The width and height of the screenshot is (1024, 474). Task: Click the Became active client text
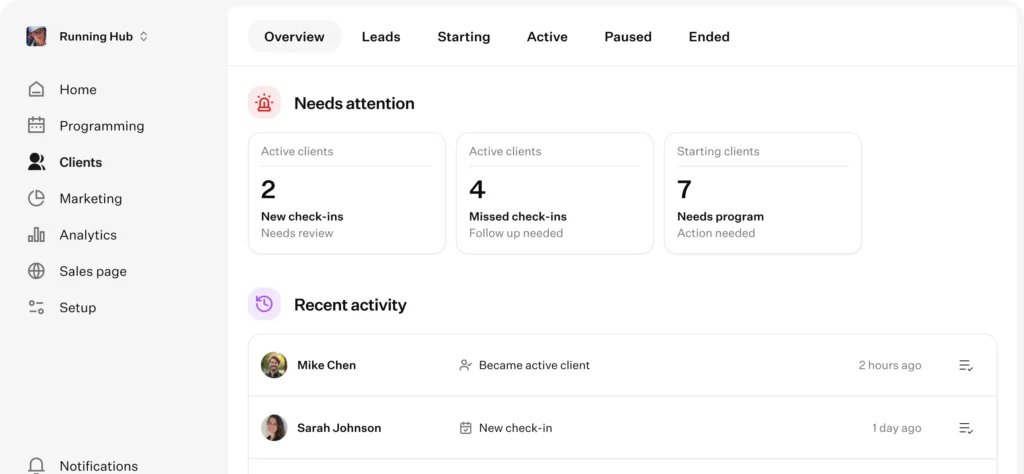pos(534,365)
